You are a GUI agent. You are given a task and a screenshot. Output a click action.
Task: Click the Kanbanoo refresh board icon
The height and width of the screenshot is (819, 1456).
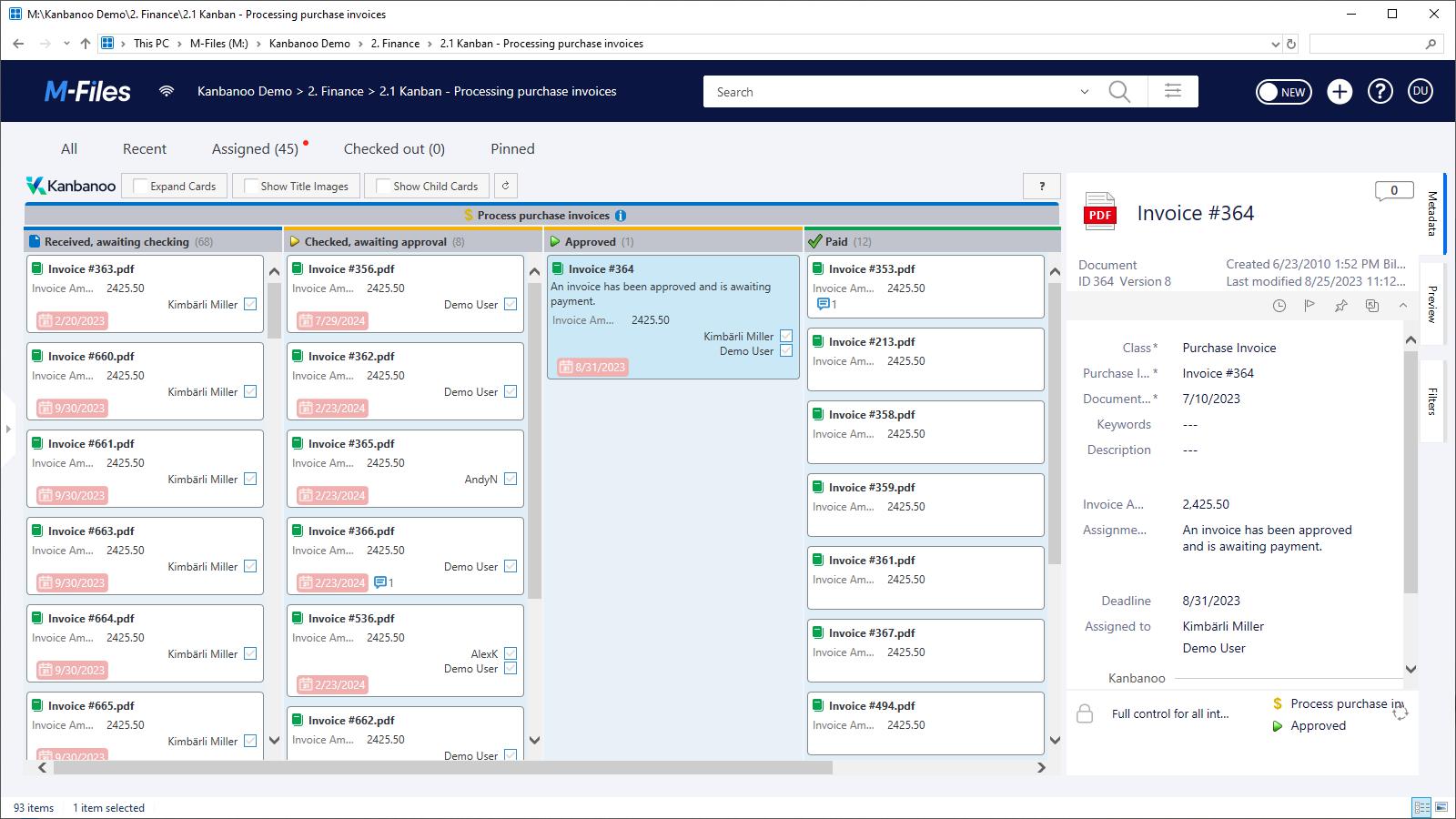(x=505, y=186)
